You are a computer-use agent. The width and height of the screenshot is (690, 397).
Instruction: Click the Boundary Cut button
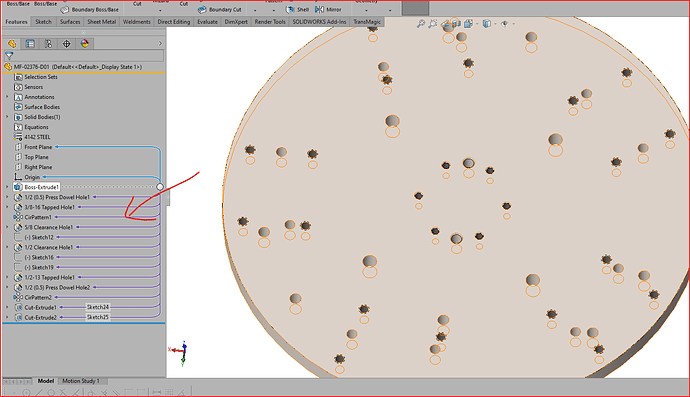pyautogui.click(x=220, y=9)
